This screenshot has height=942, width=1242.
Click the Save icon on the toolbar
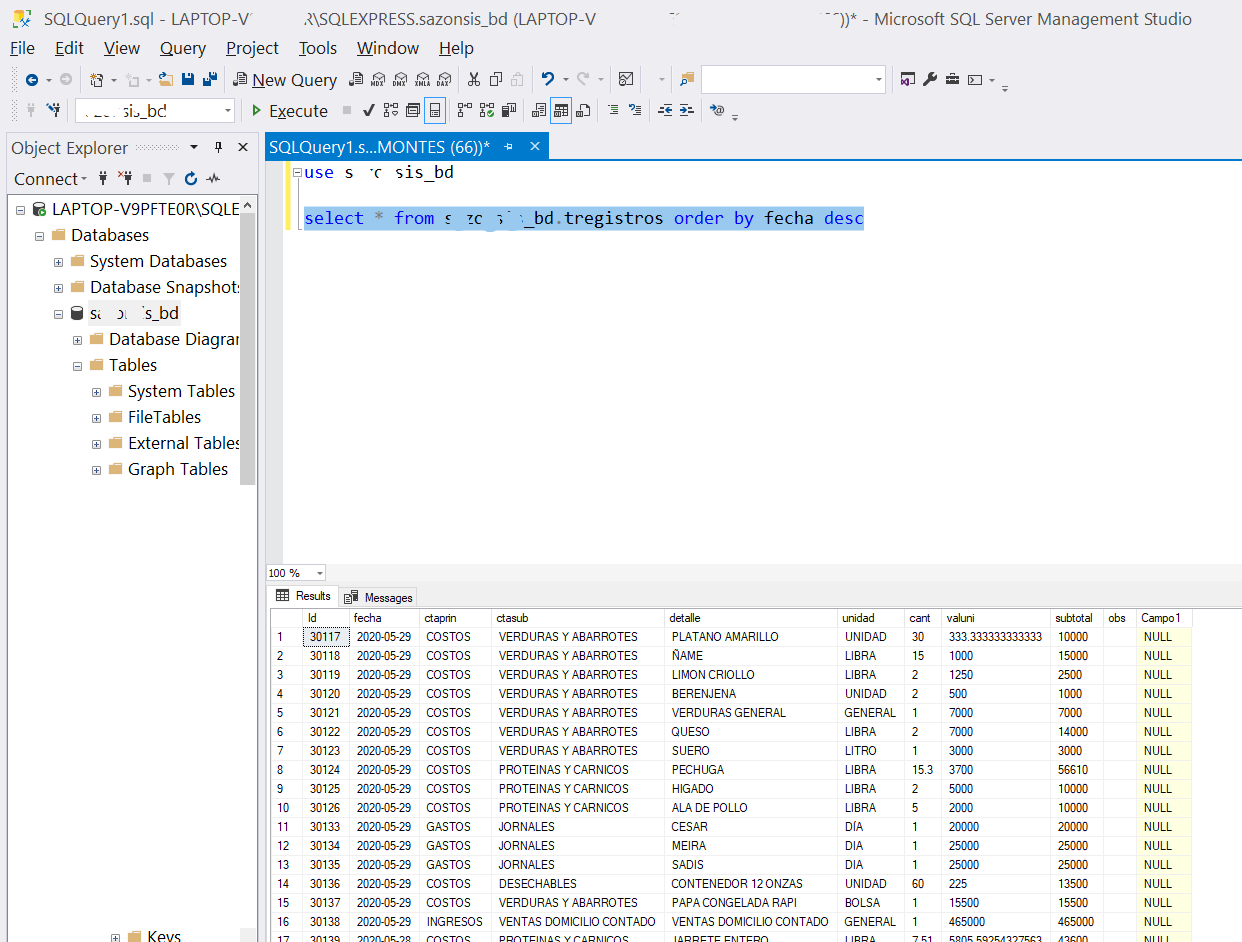(x=186, y=78)
